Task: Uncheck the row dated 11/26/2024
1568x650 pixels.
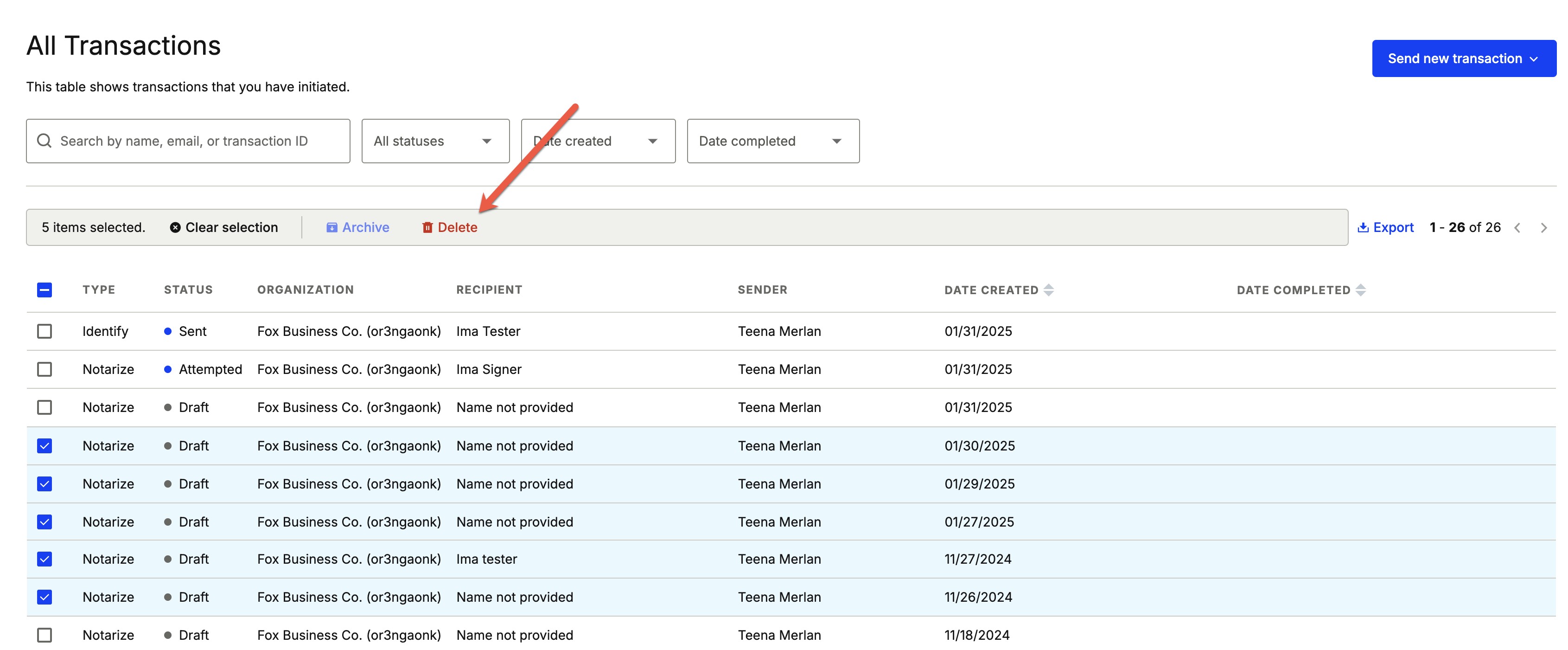Action: (45, 597)
